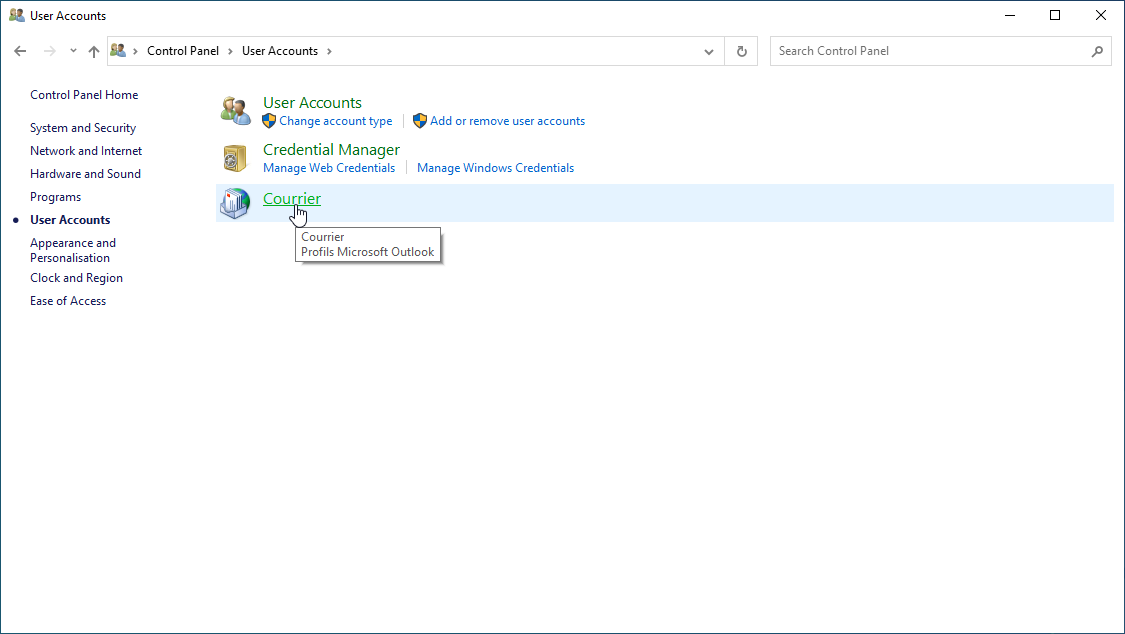Click the search magnifier icon

[x=1097, y=51]
